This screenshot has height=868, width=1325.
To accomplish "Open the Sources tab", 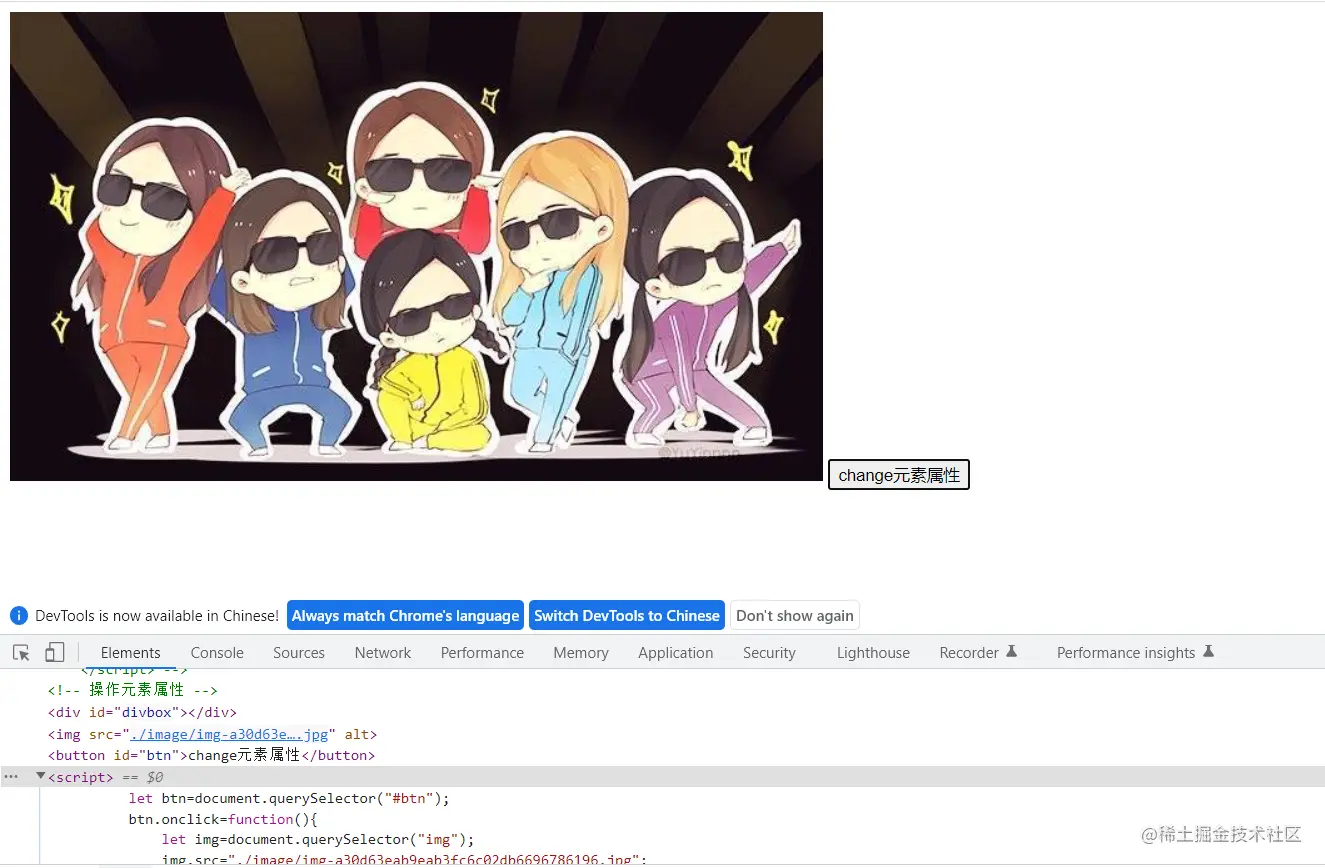I will click(299, 653).
